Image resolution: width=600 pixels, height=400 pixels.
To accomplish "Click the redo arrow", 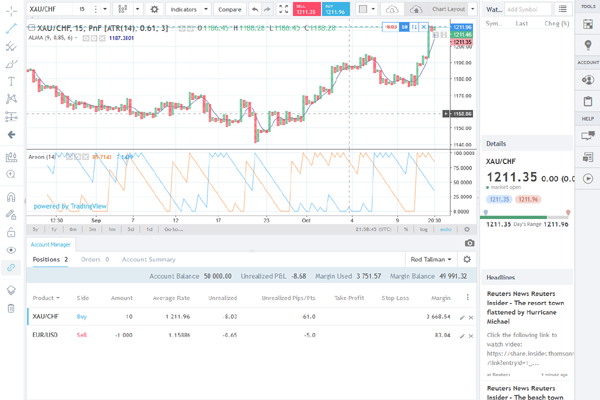I will click(x=267, y=9).
